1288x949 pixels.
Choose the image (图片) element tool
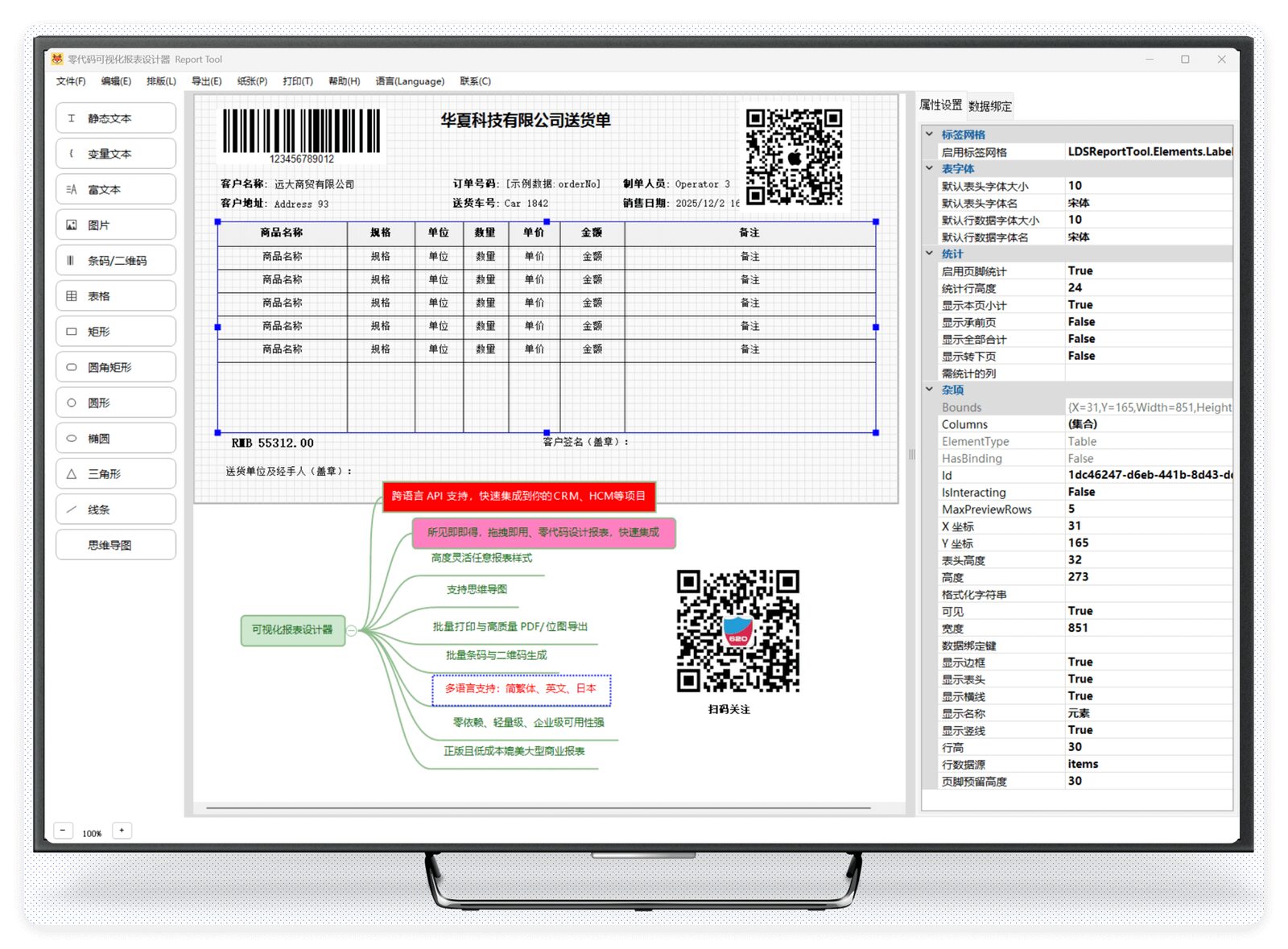tap(116, 225)
